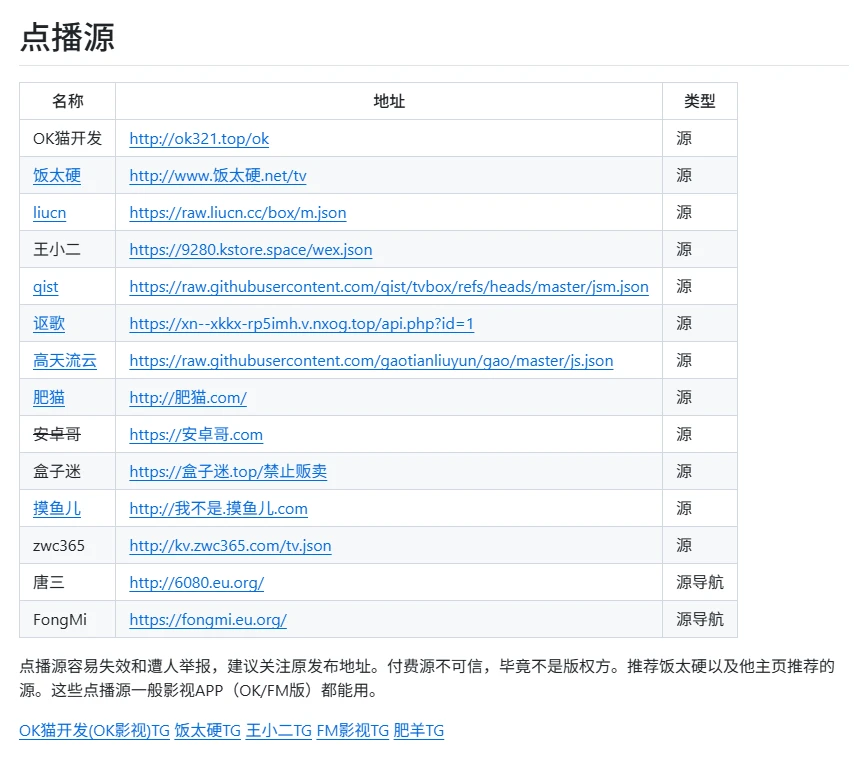
Task: Open the 盒子迷.top address link
Action: [x=228, y=472]
